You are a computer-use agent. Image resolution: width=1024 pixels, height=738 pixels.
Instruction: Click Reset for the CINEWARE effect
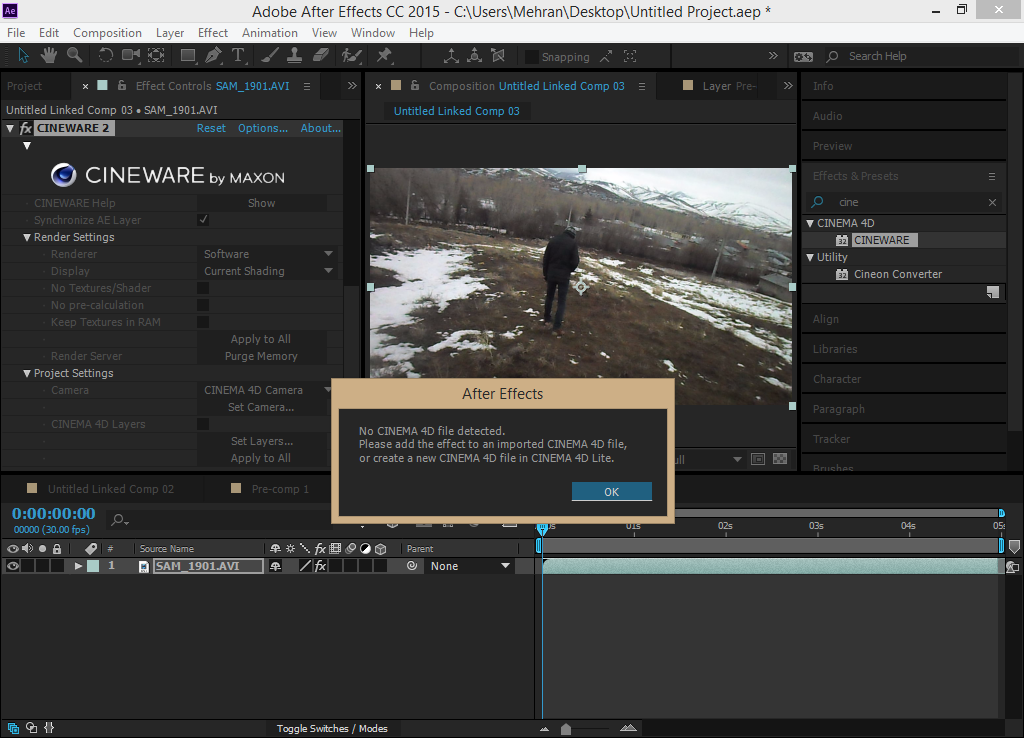[211, 129]
